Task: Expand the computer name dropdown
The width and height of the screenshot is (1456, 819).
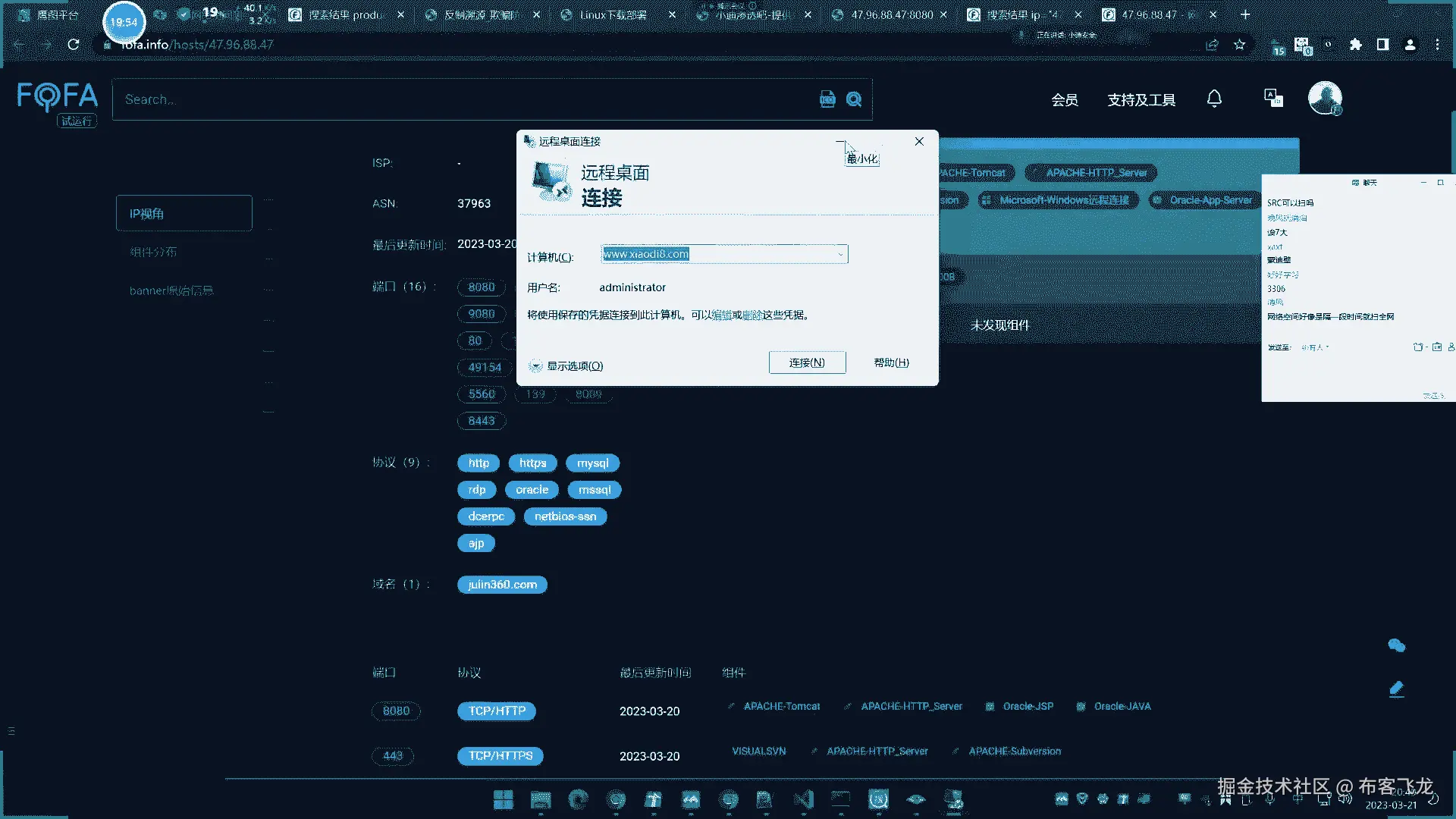Action: (840, 255)
